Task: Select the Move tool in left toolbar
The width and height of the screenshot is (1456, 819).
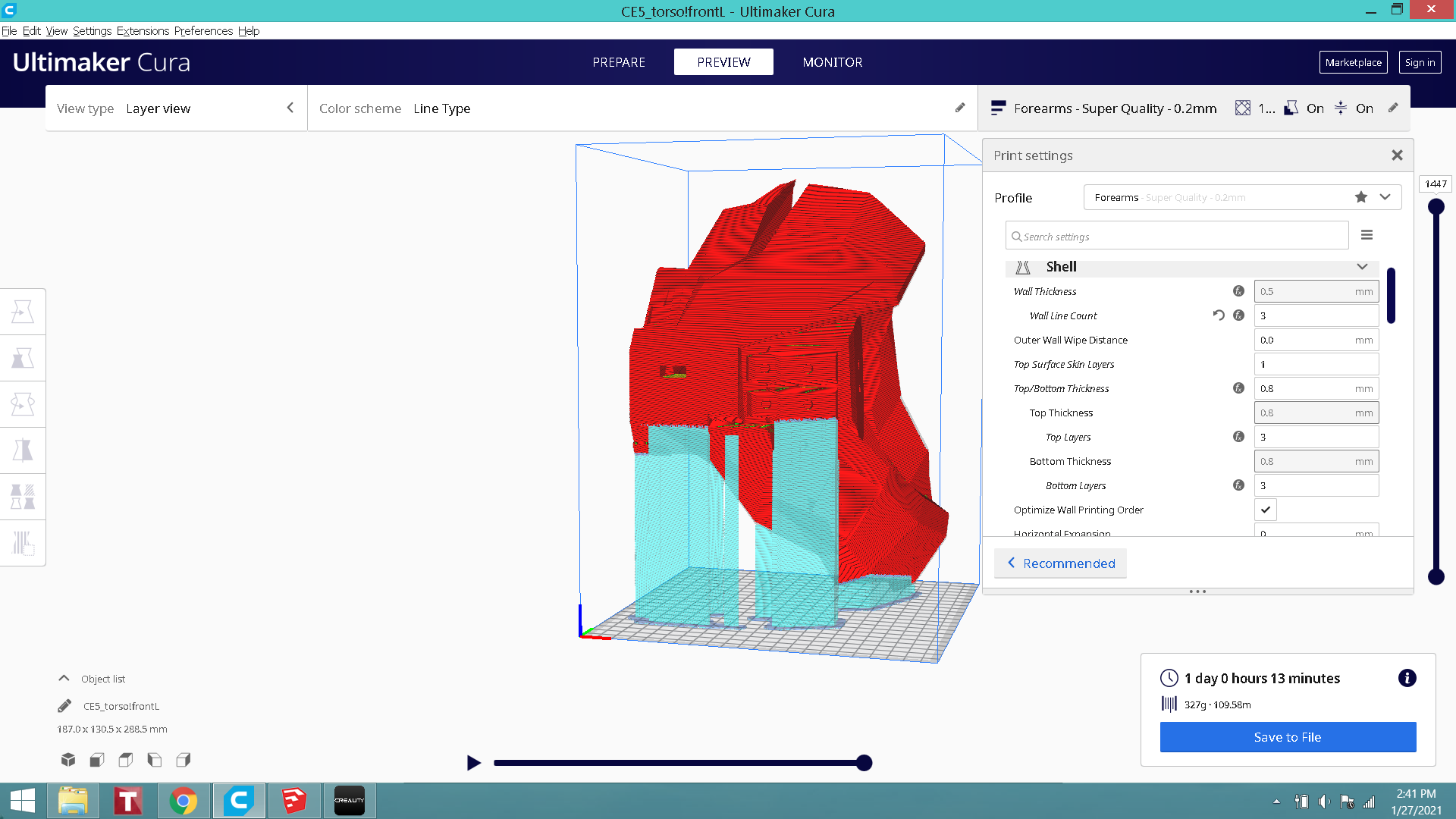Action: (x=23, y=312)
